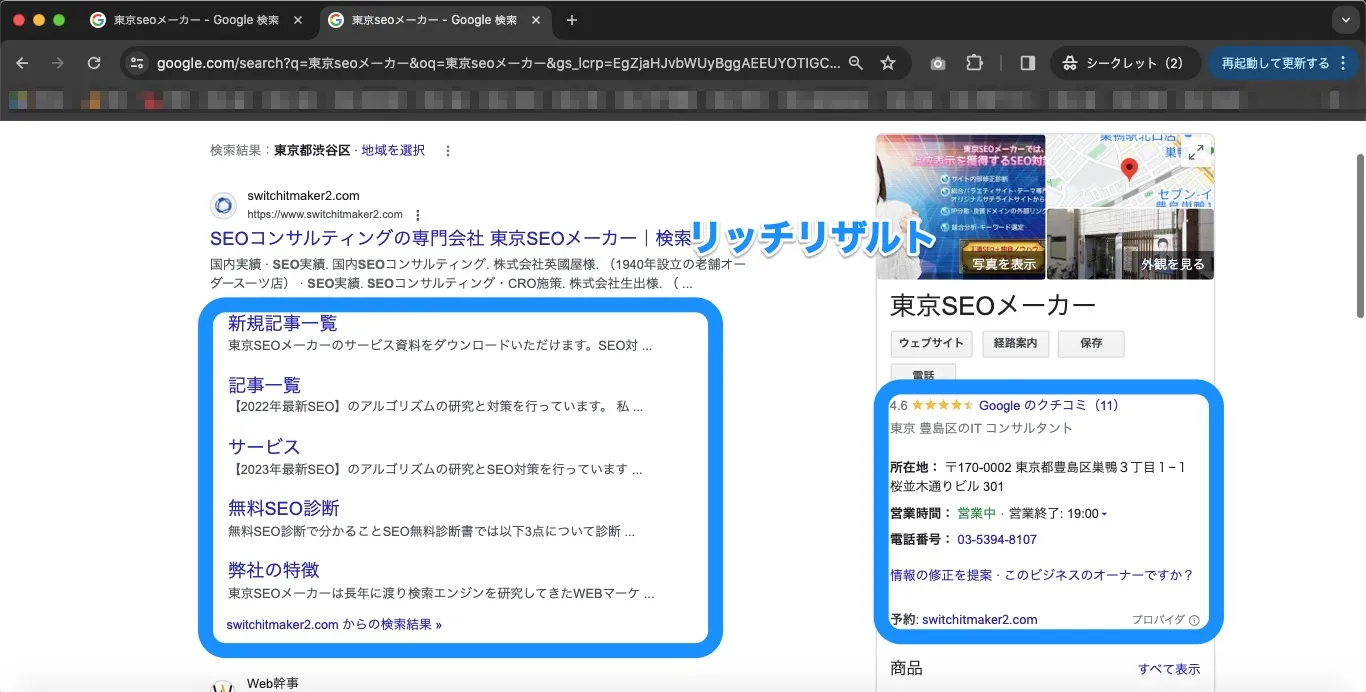Open the extensions puzzle icon

pos(974,63)
